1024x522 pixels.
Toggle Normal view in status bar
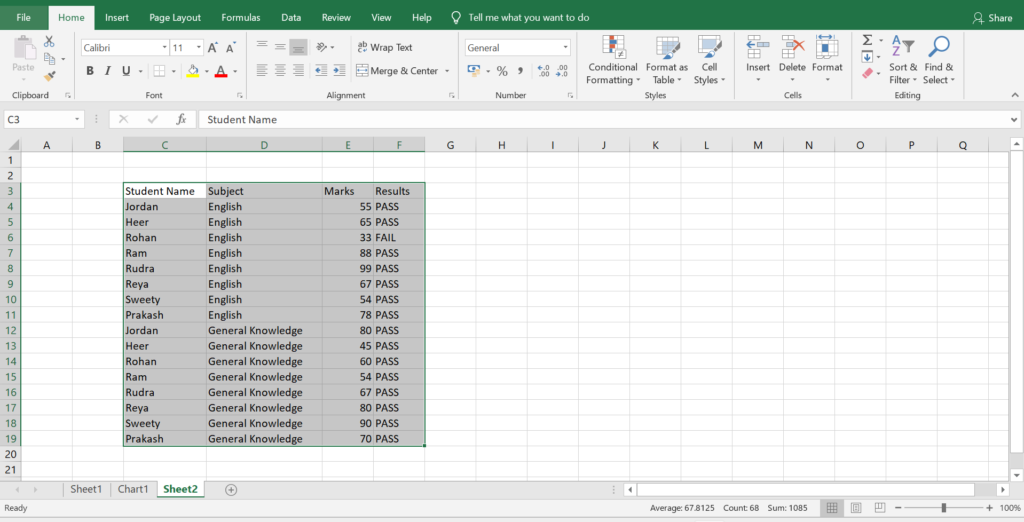click(x=832, y=508)
